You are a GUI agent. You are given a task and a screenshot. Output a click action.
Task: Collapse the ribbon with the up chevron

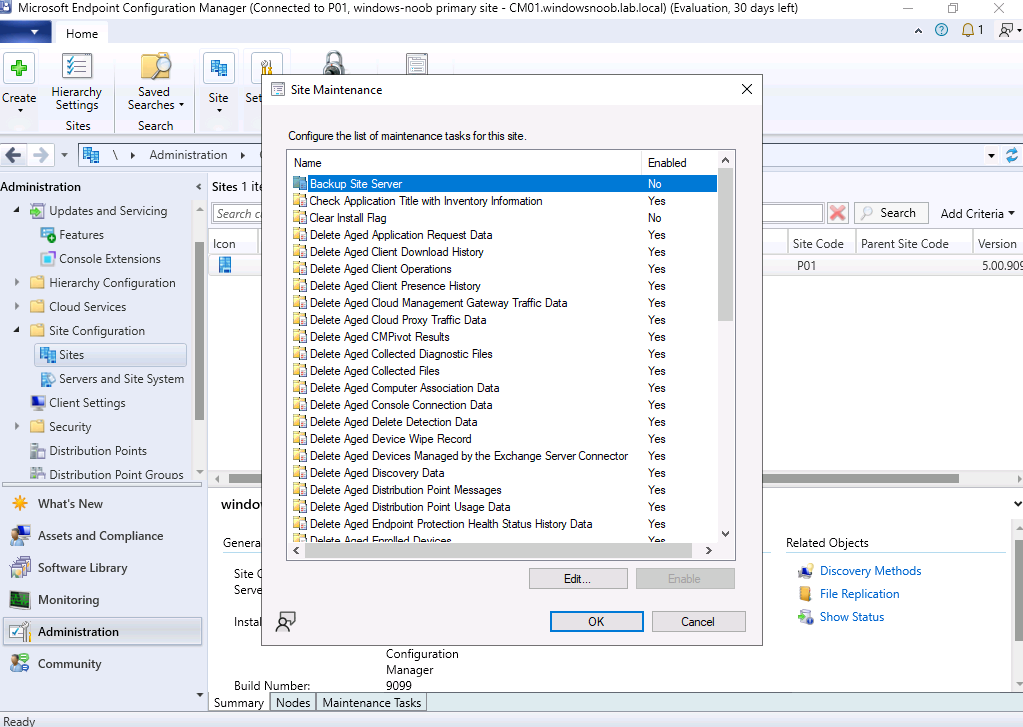pos(918,30)
